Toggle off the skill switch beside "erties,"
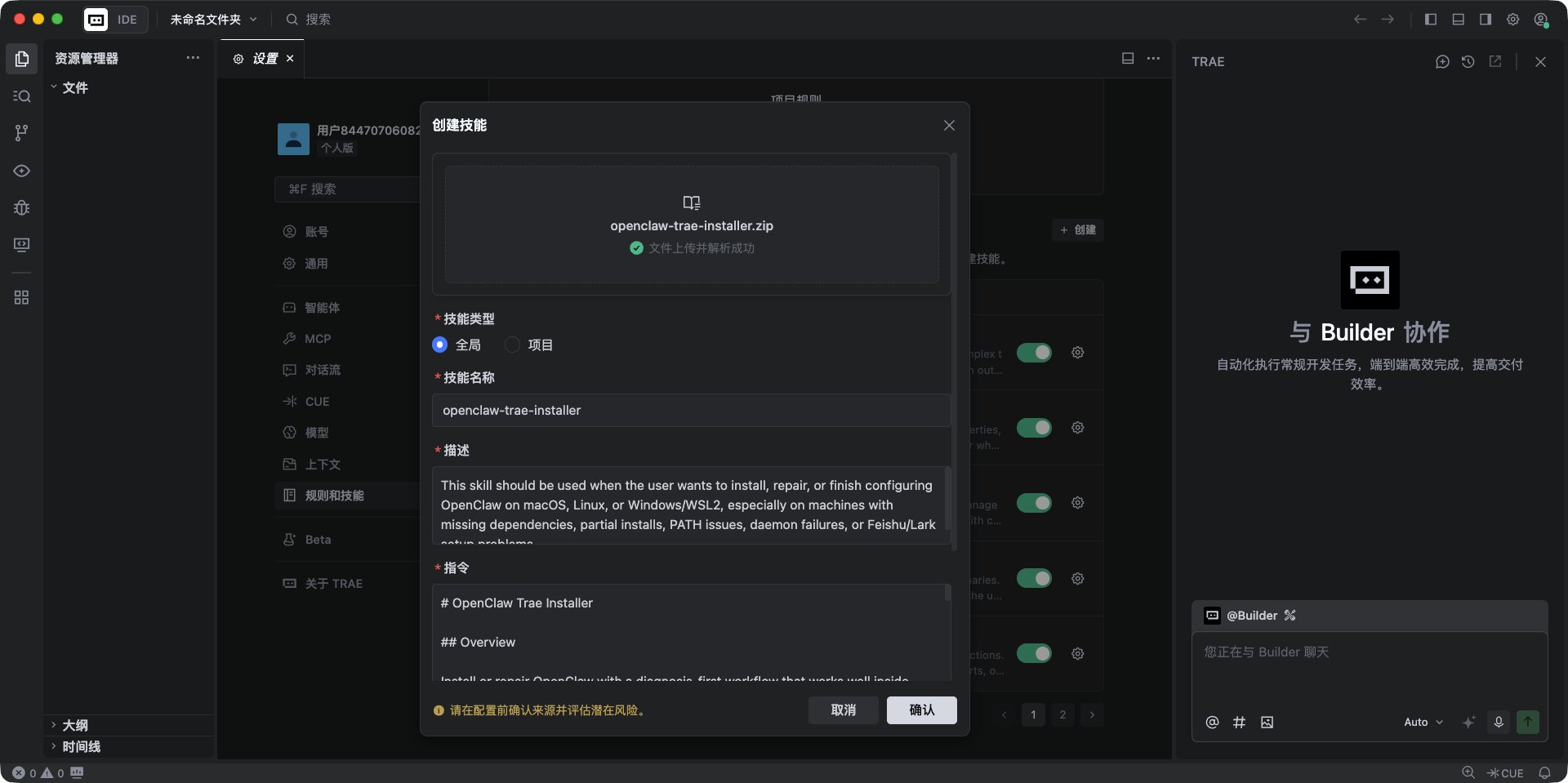1568x783 pixels. point(1035,428)
